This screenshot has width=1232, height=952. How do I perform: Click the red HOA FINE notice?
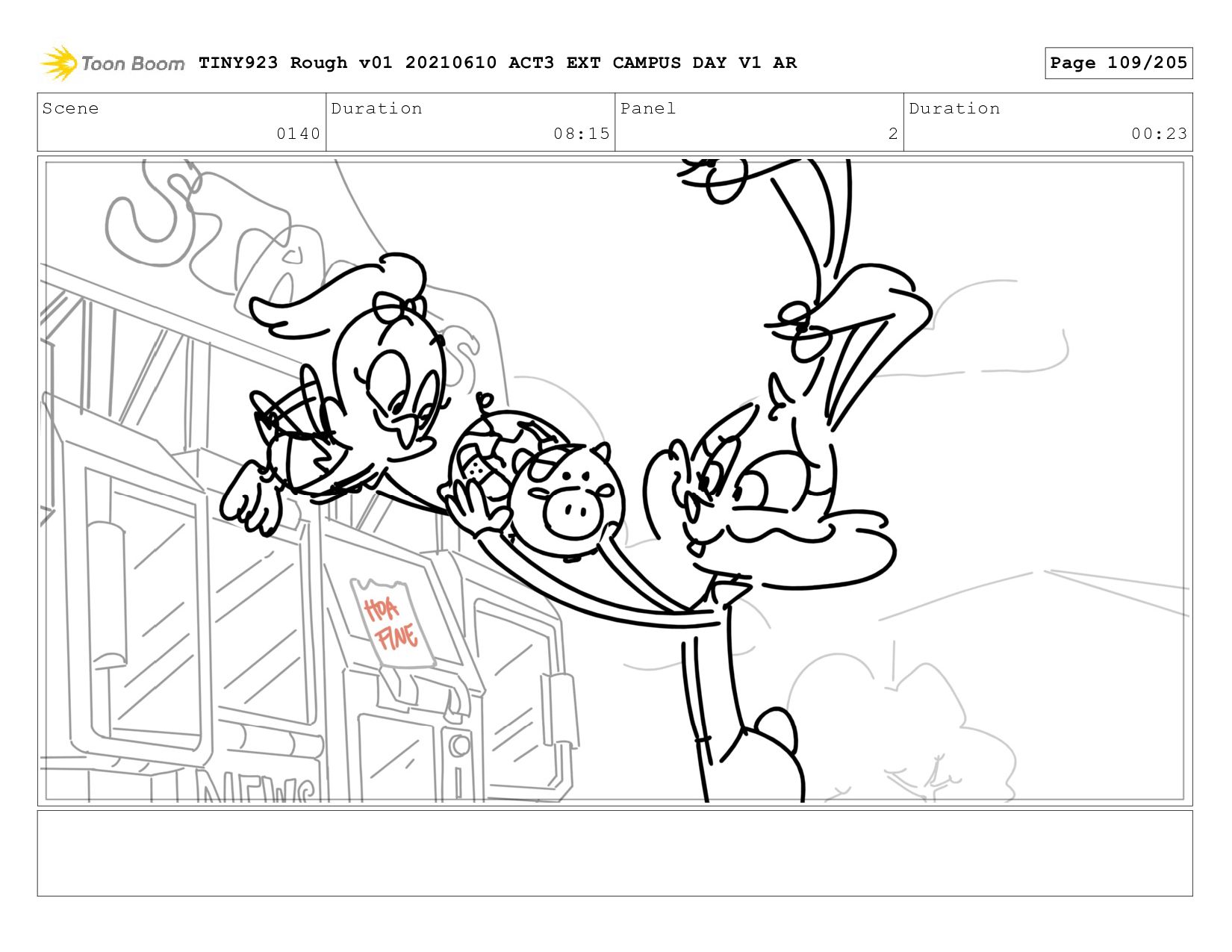pos(393,623)
